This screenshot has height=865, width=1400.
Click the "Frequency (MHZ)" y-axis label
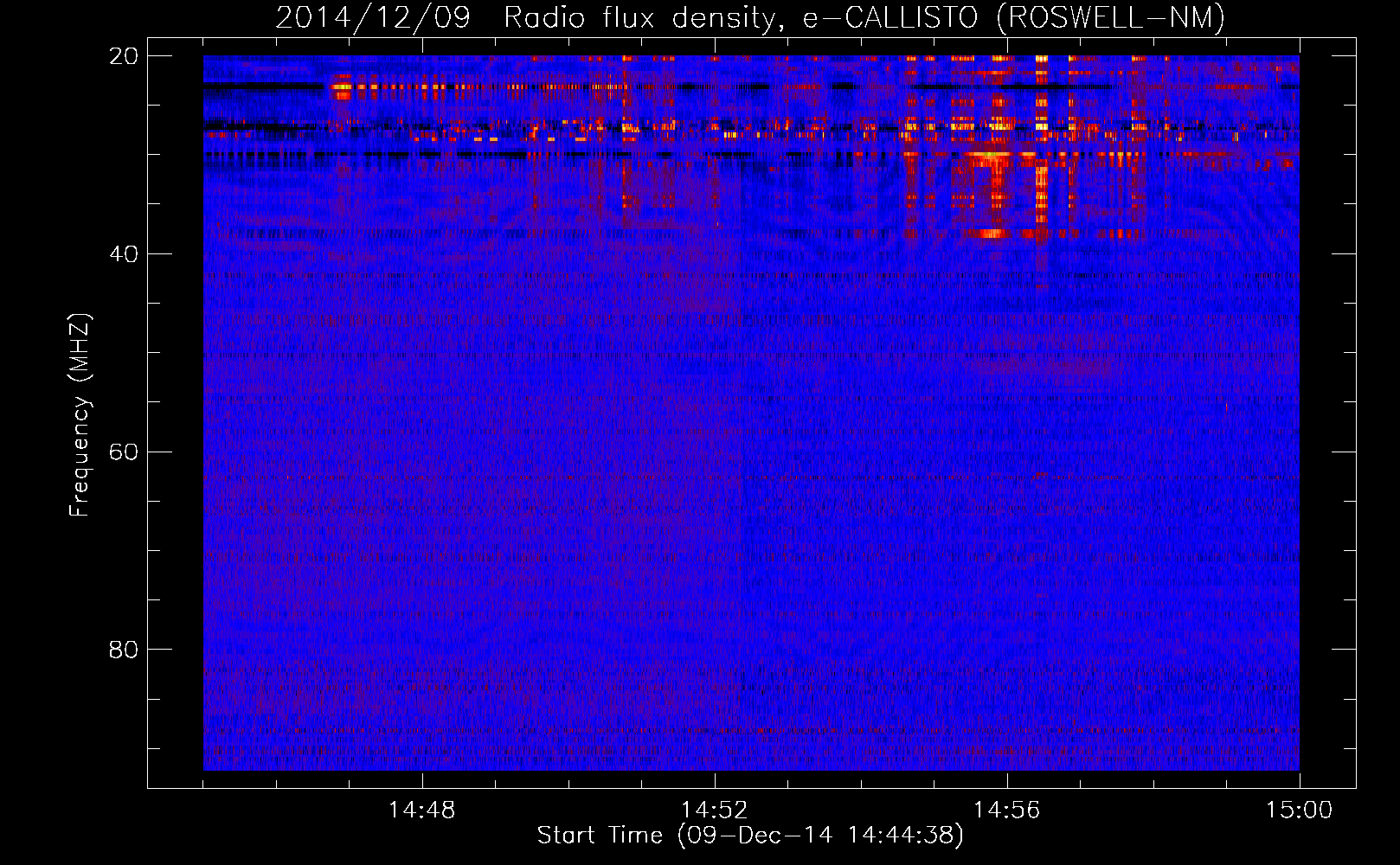80,415
